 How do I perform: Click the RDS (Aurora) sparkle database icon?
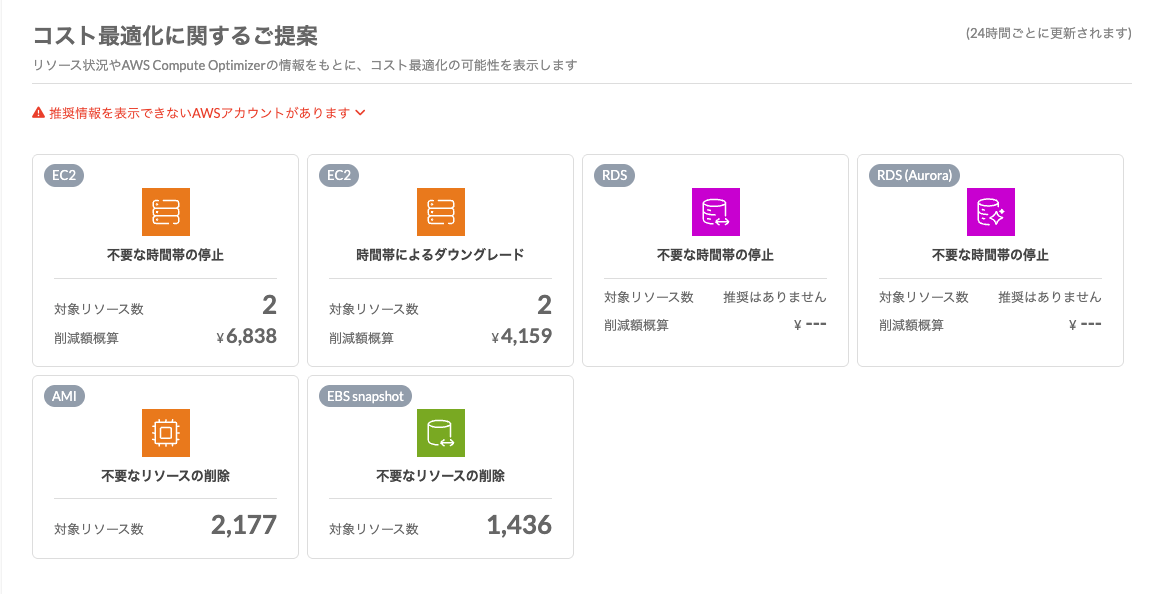(990, 212)
